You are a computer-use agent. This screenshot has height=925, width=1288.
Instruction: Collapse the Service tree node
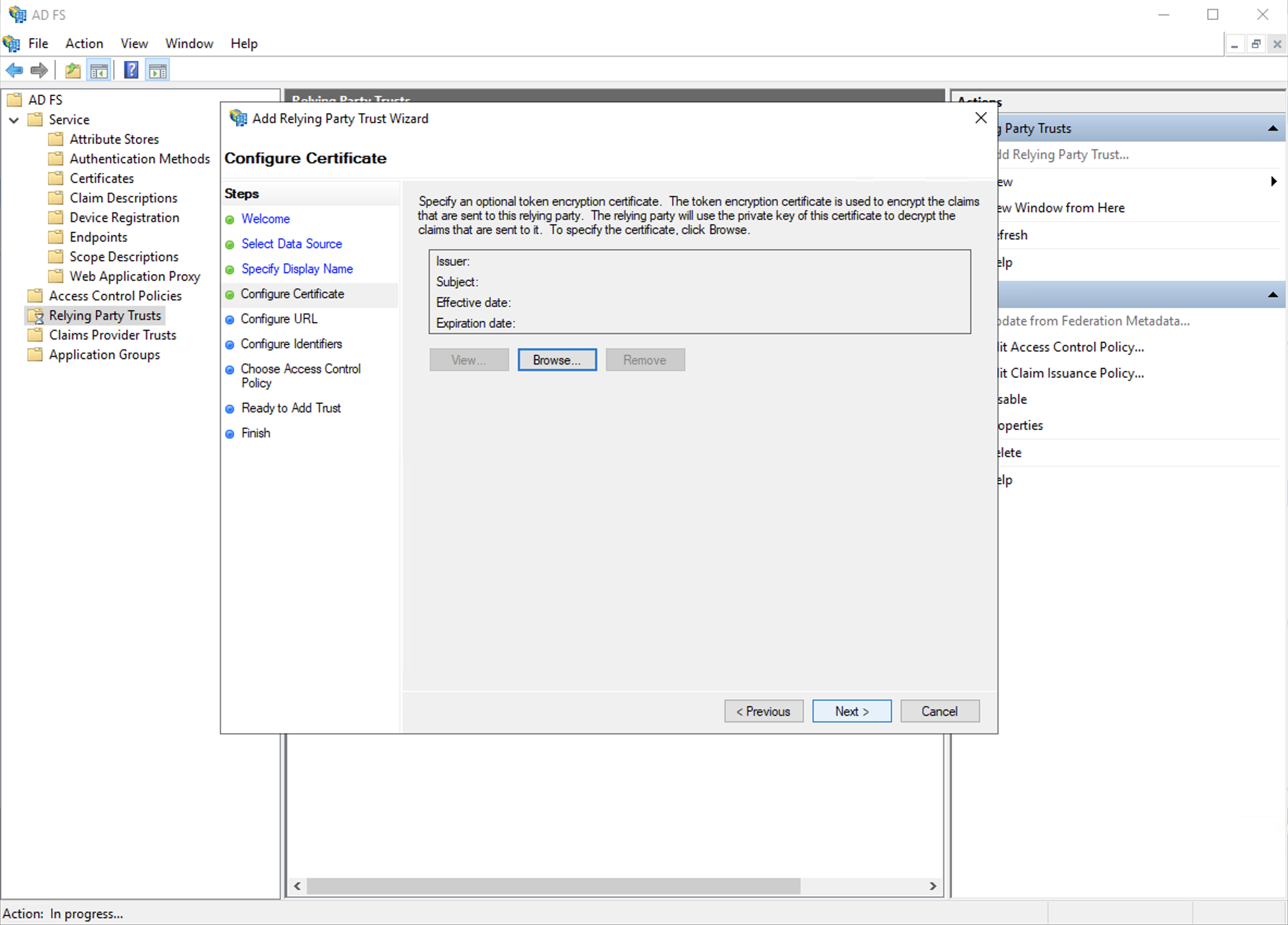point(14,120)
